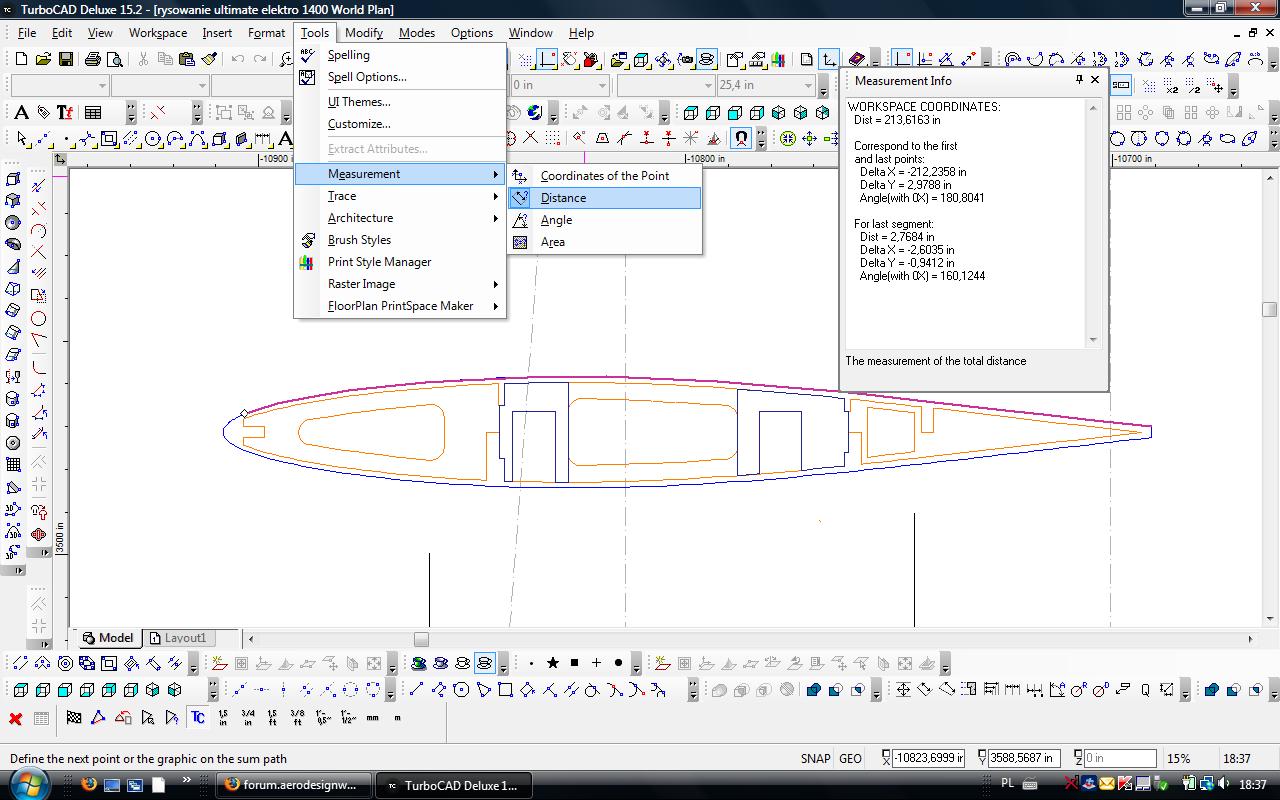Open the Insert Table tool icon
This screenshot has height=800, width=1280.
[93, 112]
